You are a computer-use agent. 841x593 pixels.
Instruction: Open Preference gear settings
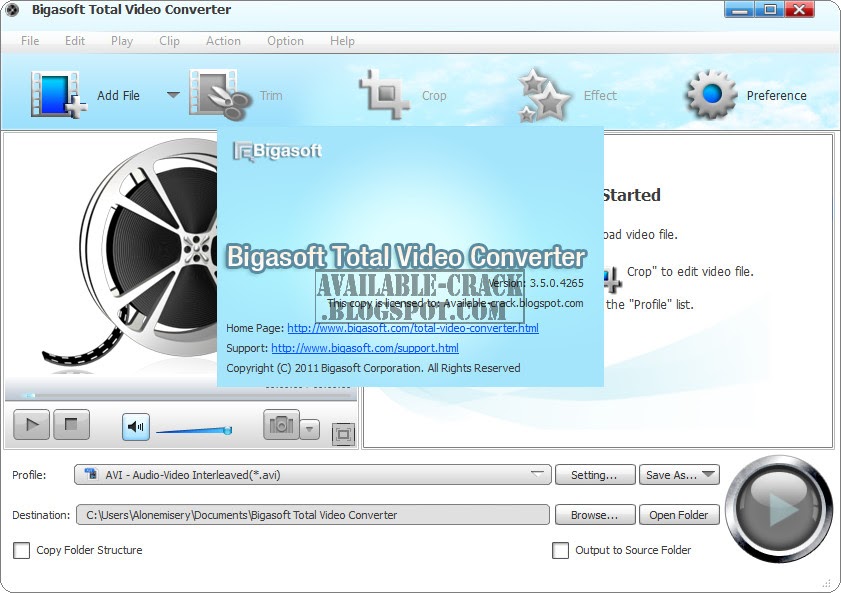[712, 95]
